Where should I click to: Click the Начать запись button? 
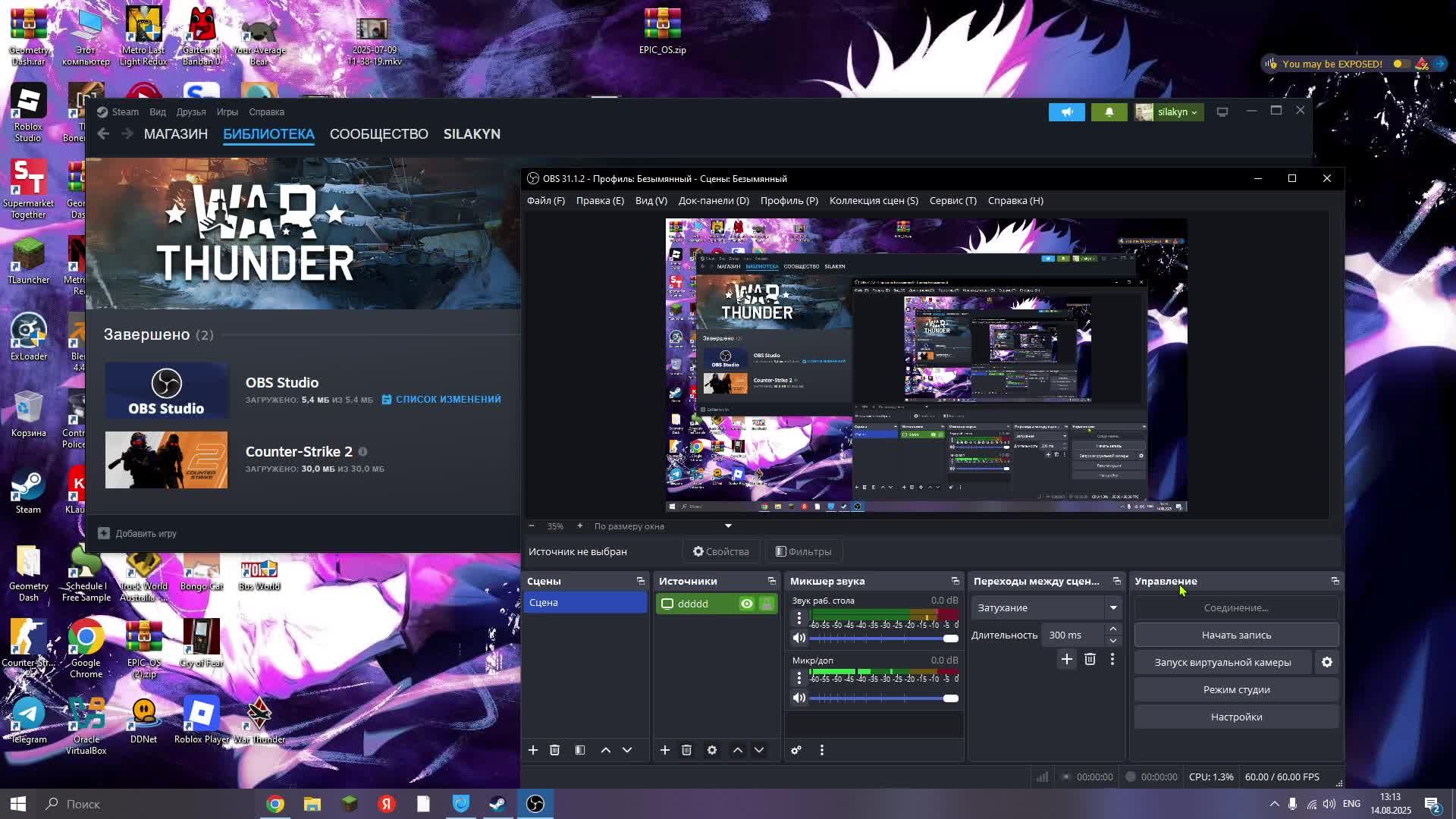1235,635
